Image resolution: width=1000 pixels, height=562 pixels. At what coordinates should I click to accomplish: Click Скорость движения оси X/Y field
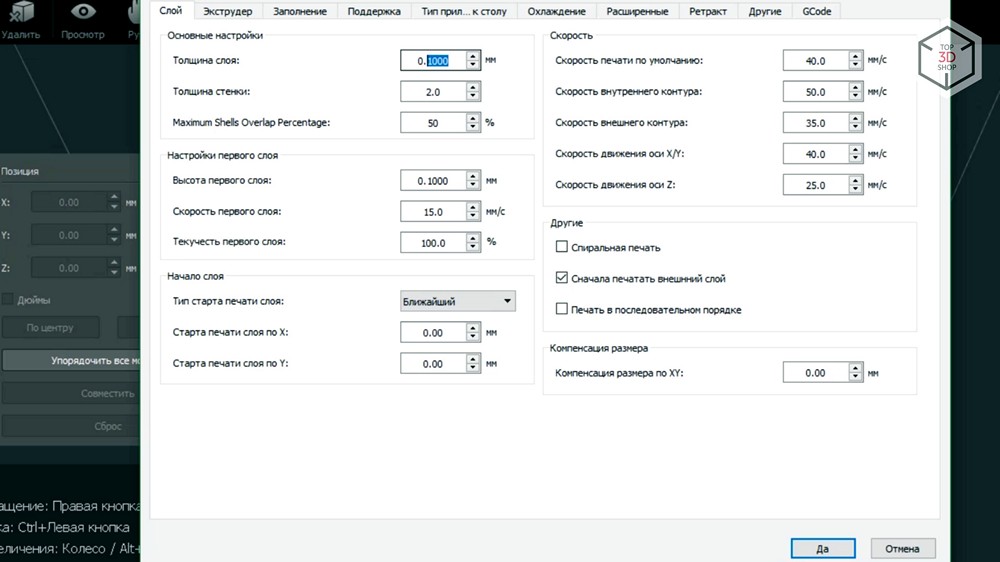[x=816, y=154]
